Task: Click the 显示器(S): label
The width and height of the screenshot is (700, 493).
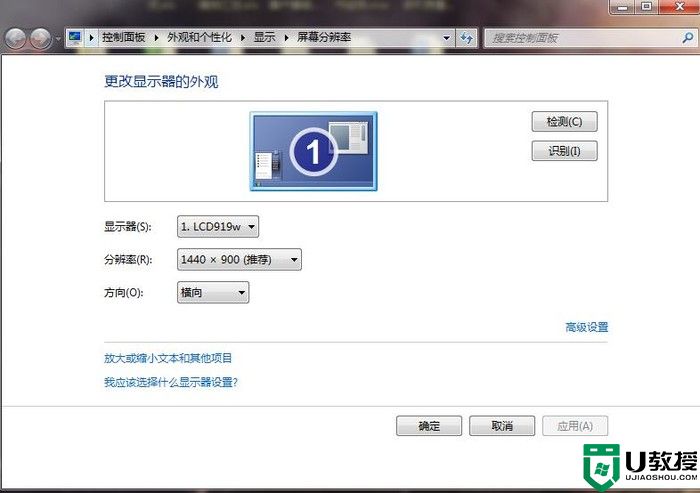Action: 128,227
